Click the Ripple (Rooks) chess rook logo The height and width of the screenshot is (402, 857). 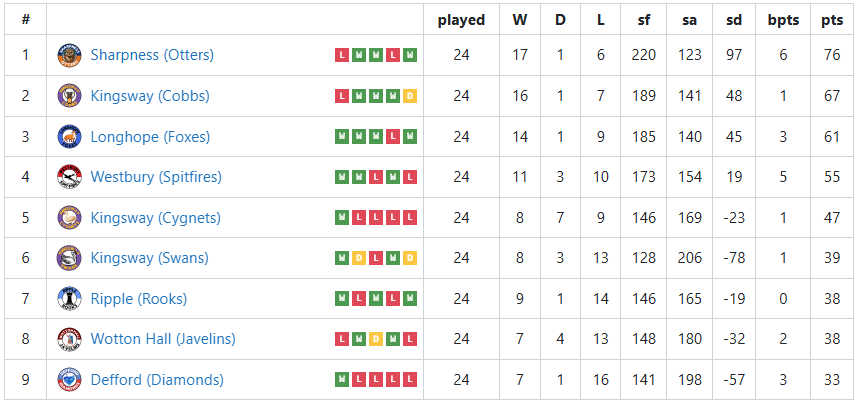point(69,299)
